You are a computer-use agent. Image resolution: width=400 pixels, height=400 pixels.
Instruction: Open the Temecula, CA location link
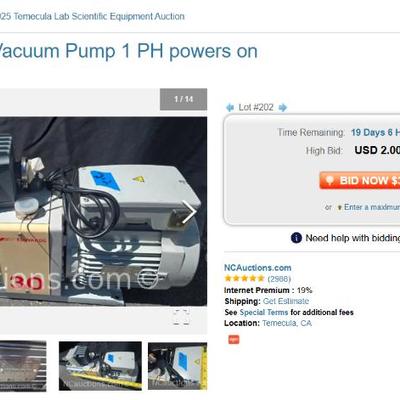pos(287,323)
